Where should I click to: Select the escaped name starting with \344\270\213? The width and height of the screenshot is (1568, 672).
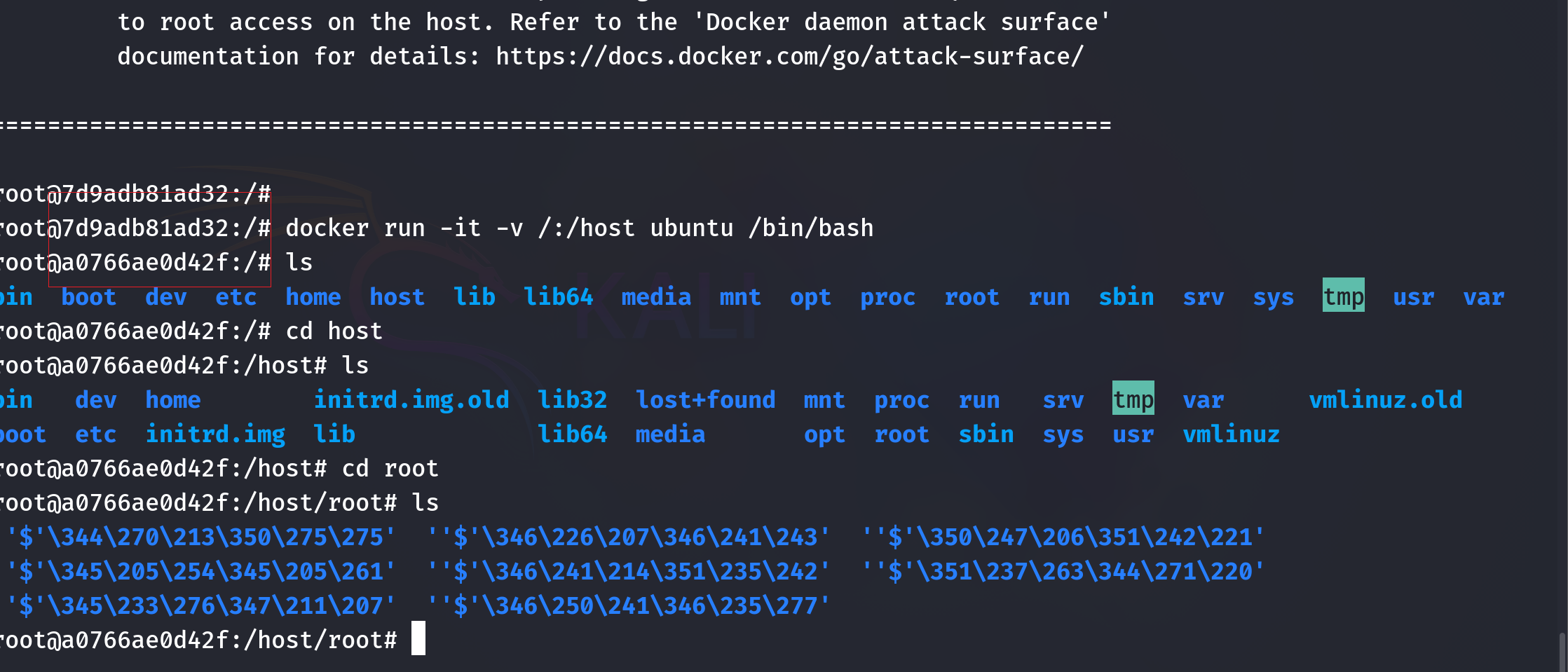[x=200, y=537]
